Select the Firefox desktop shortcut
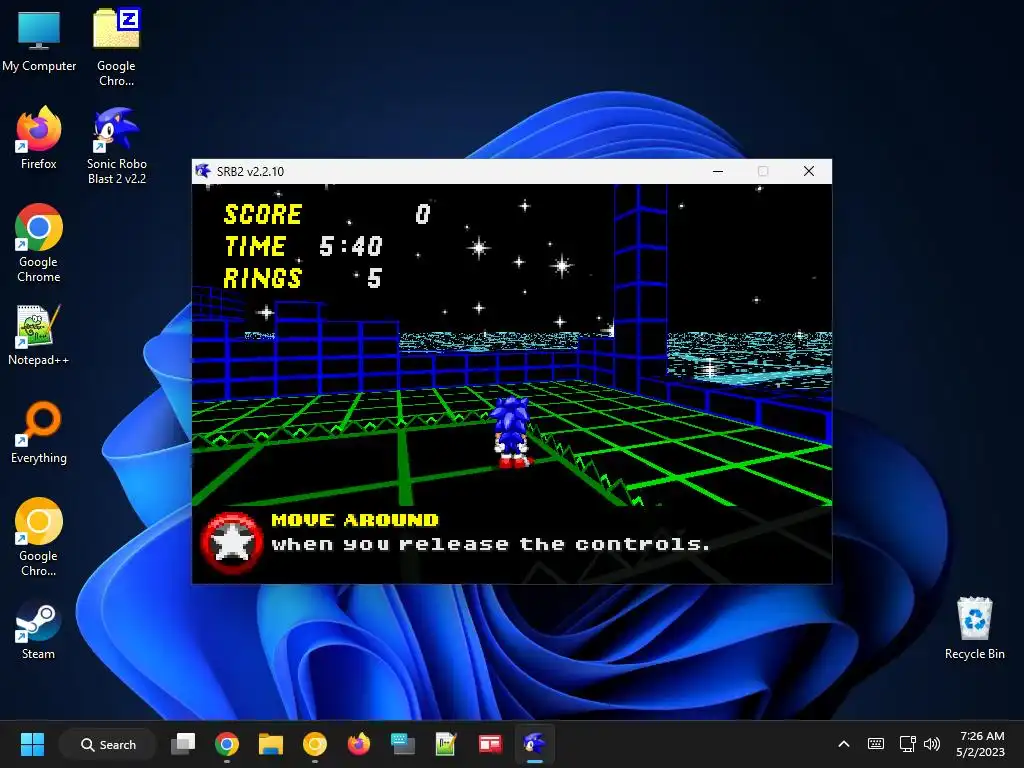1024x768 pixels. click(x=39, y=138)
